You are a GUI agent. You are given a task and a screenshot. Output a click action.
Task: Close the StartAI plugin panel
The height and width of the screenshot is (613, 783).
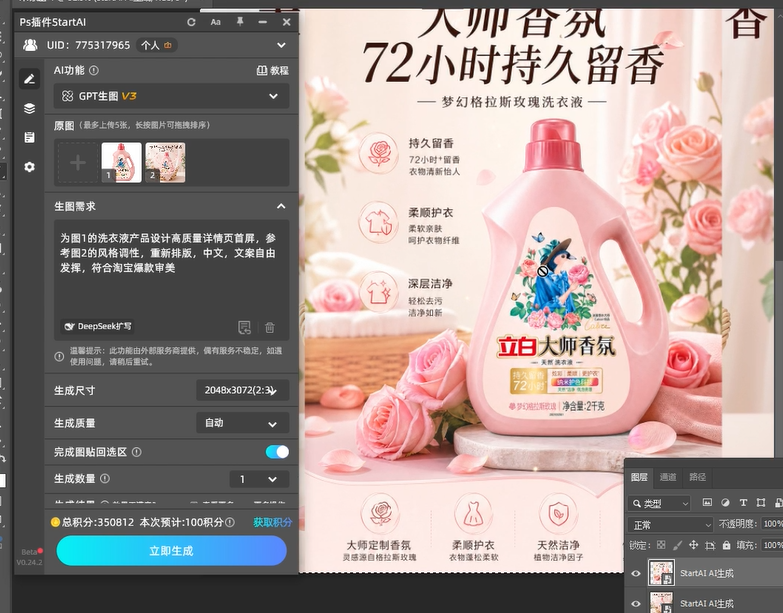point(286,22)
